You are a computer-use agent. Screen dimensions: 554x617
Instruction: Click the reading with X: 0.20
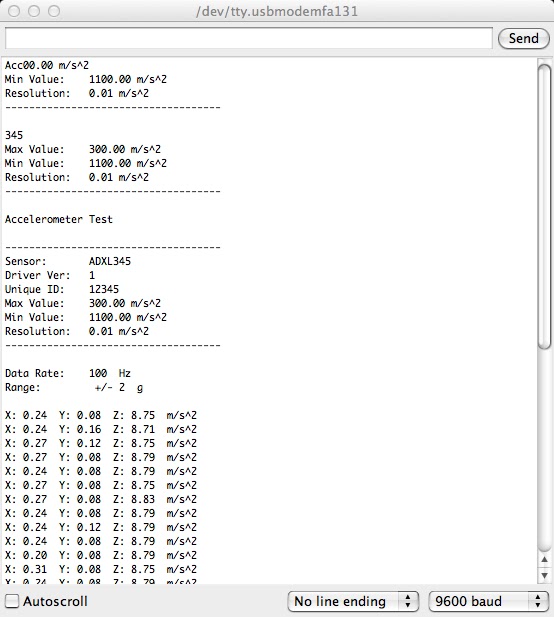101,555
